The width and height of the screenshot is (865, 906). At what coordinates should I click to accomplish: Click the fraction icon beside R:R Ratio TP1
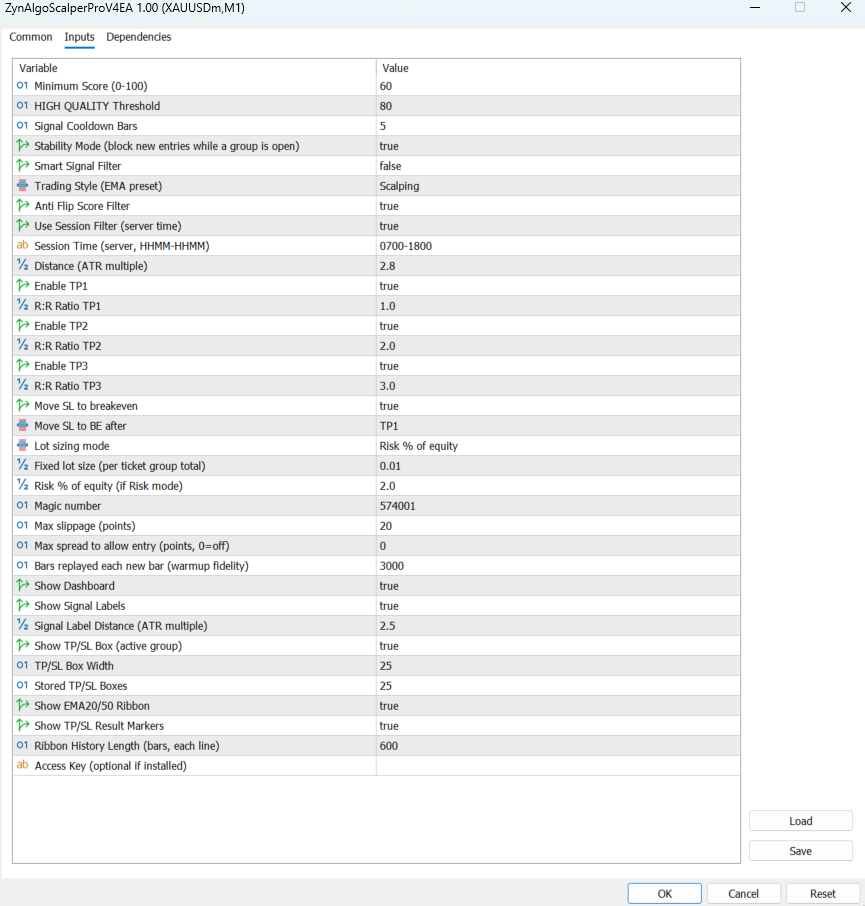[23, 306]
